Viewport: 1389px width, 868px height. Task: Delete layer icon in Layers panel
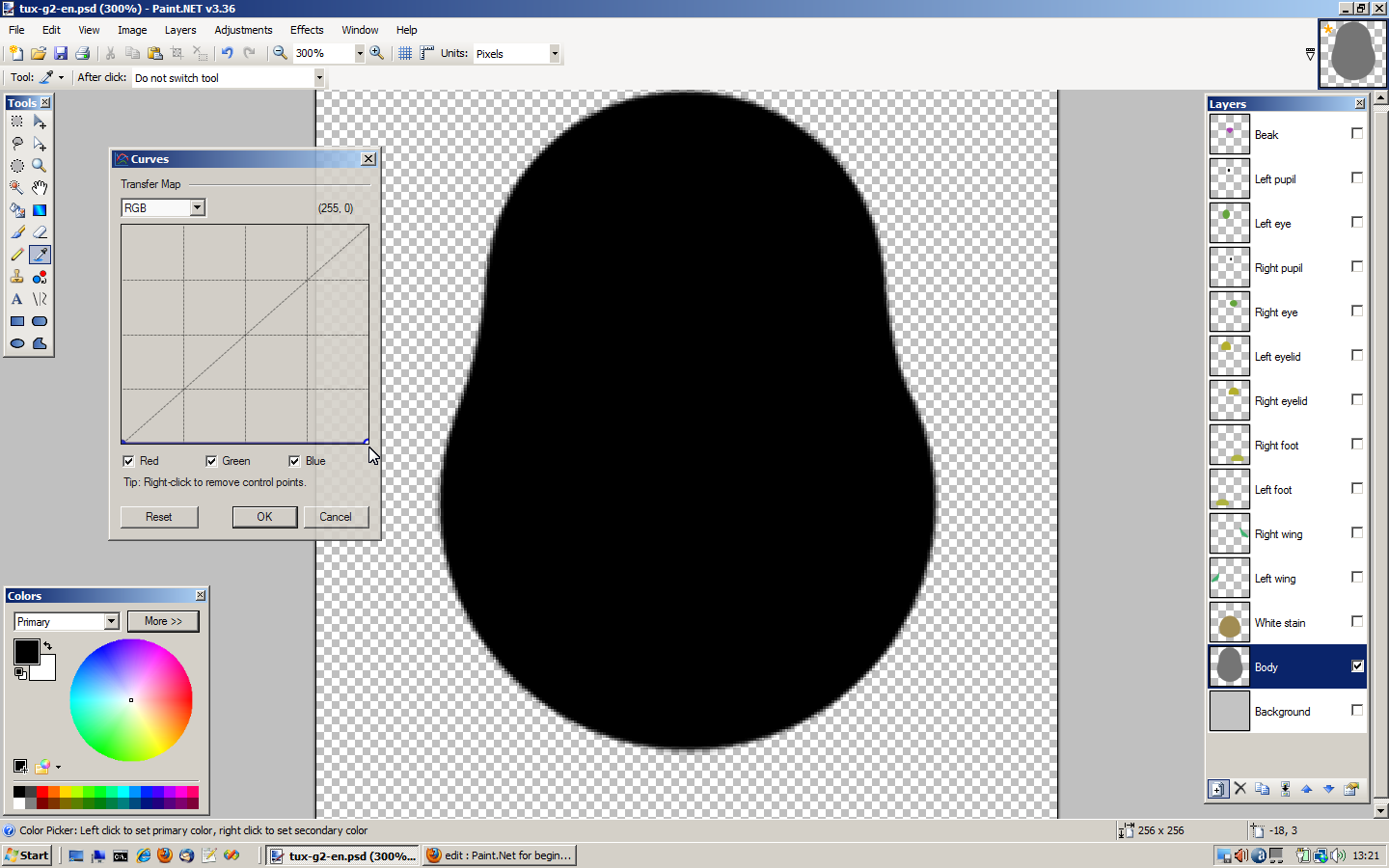click(x=1240, y=789)
